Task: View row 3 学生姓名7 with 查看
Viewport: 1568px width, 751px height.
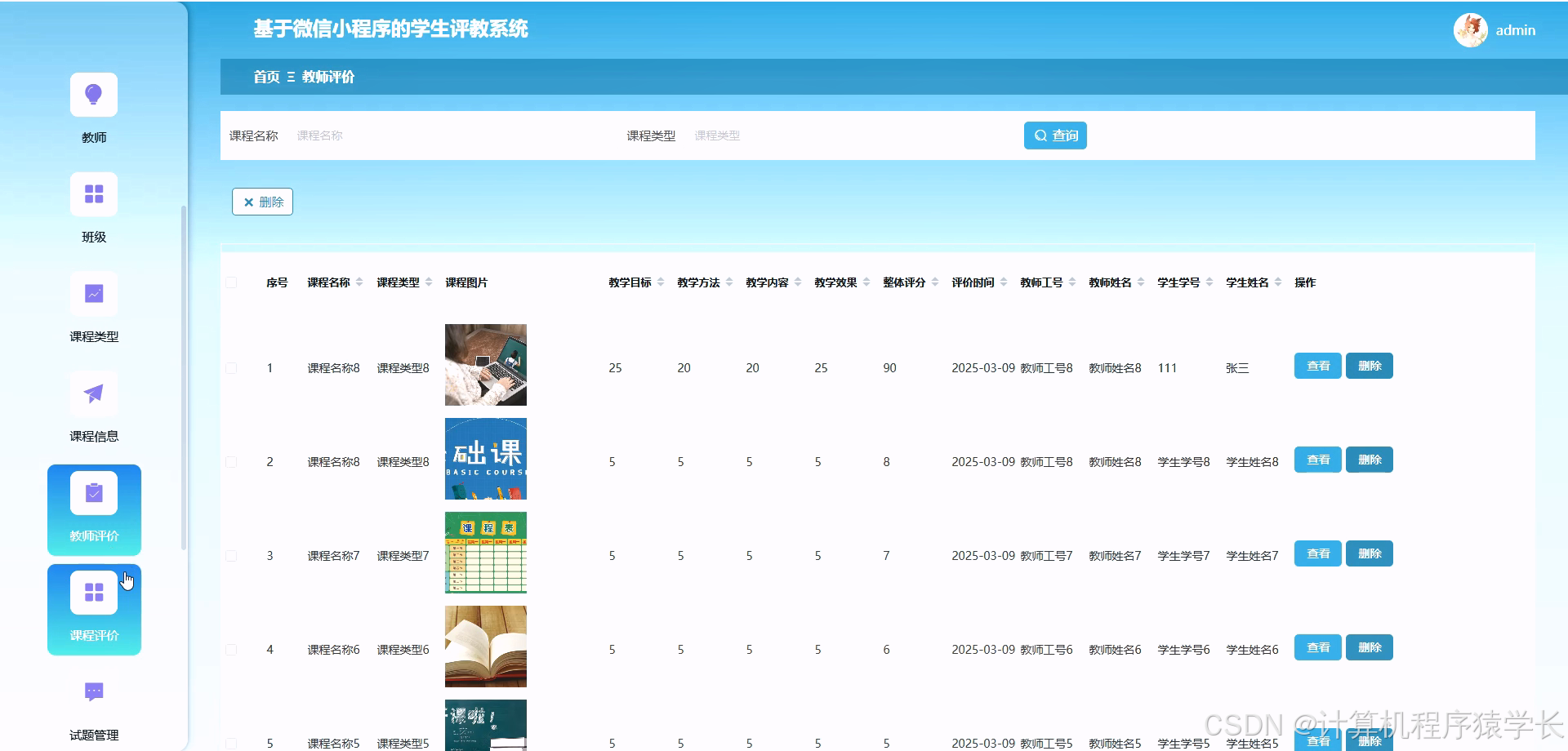Action: point(1317,553)
